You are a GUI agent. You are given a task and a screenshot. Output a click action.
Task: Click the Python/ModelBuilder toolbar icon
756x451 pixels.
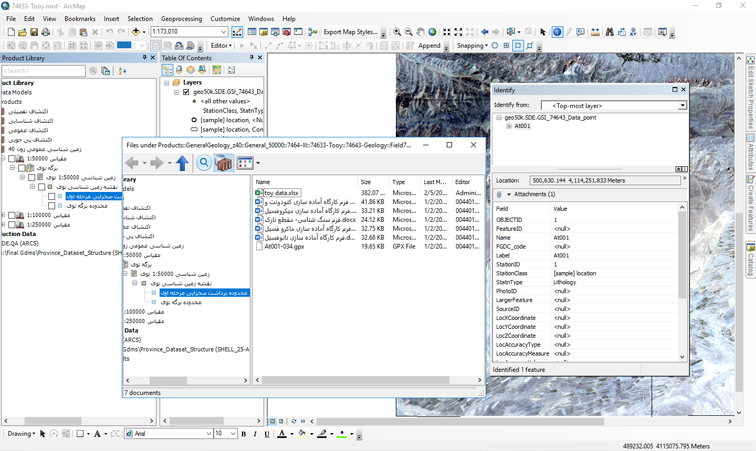tap(313, 32)
